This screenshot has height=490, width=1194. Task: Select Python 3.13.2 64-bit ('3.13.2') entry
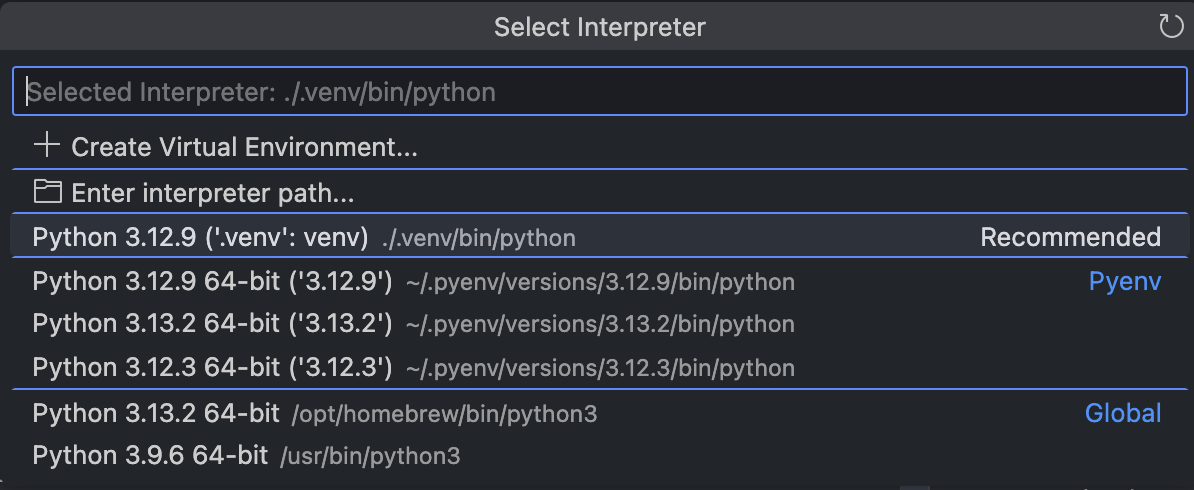click(599, 324)
